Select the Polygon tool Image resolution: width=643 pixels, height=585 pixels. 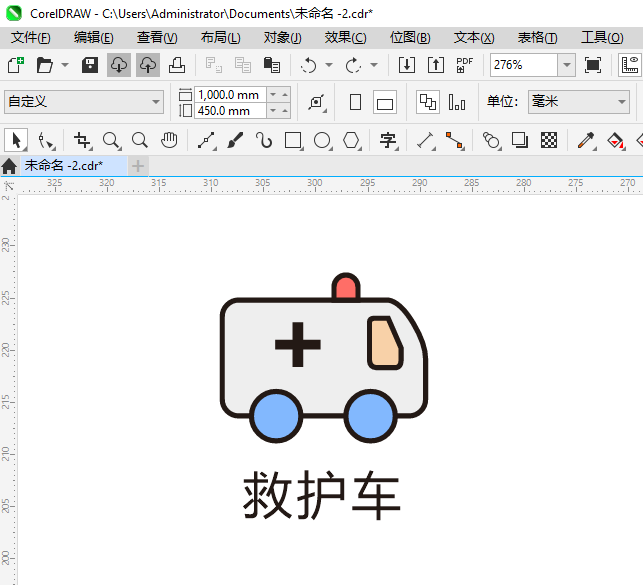point(352,141)
